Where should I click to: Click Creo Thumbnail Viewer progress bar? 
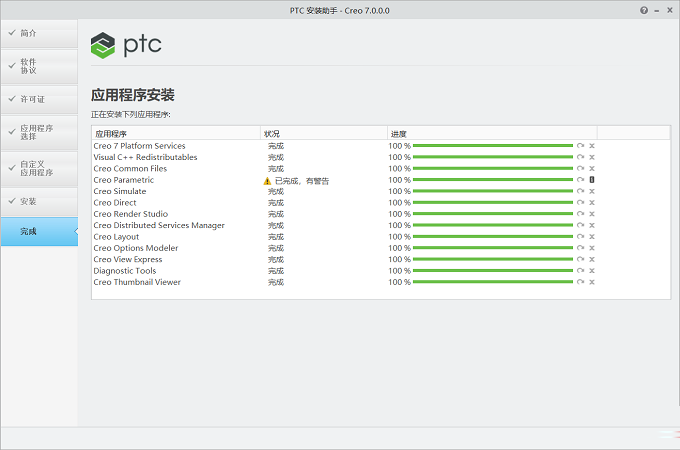coord(493,282)
